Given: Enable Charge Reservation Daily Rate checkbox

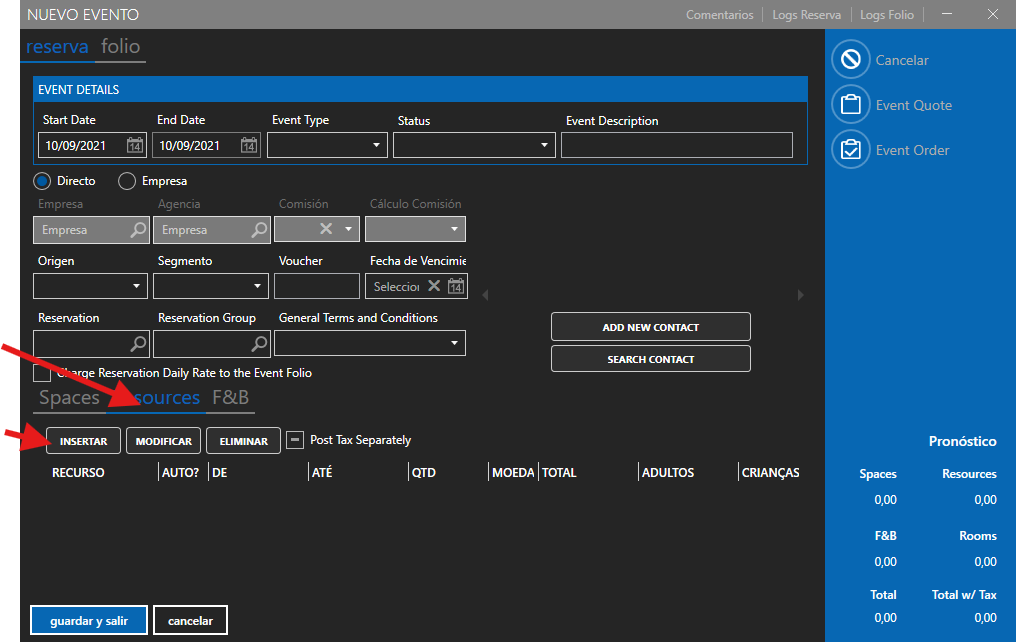Looking at the screenshot, I should click(x=42, y=373).
